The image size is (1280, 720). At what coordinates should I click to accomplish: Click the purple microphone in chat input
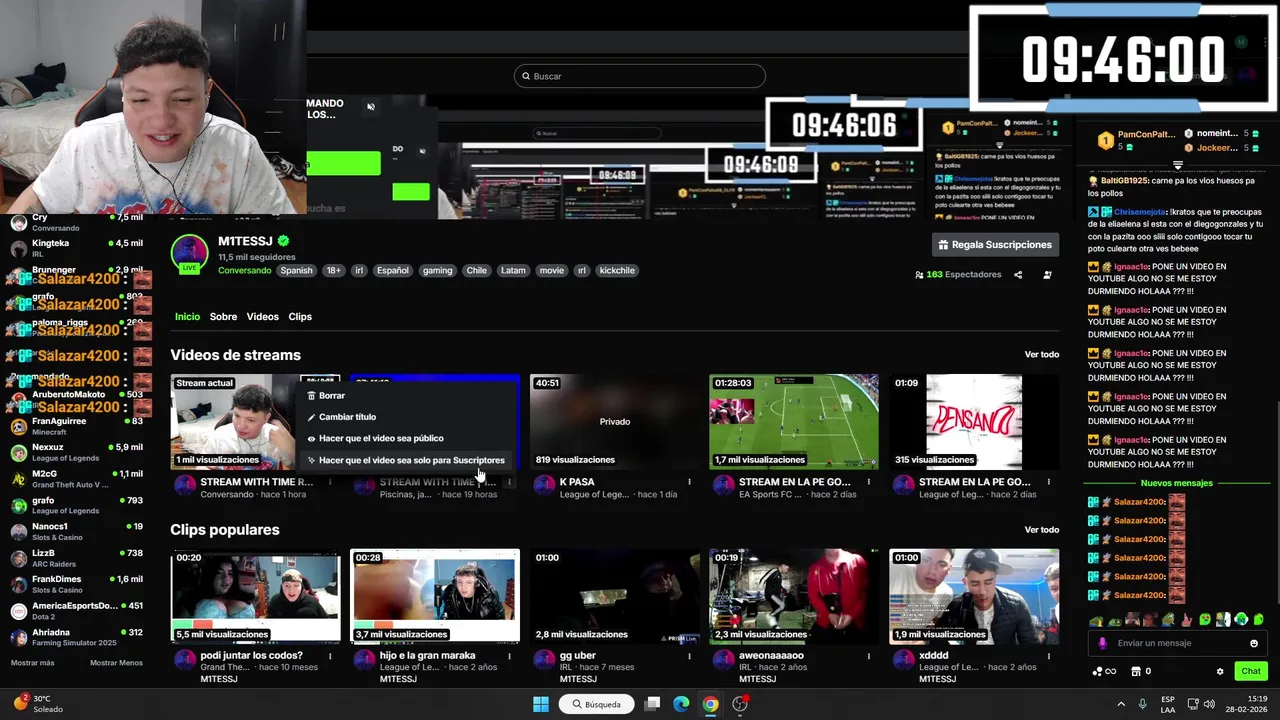click(1102, 643)
